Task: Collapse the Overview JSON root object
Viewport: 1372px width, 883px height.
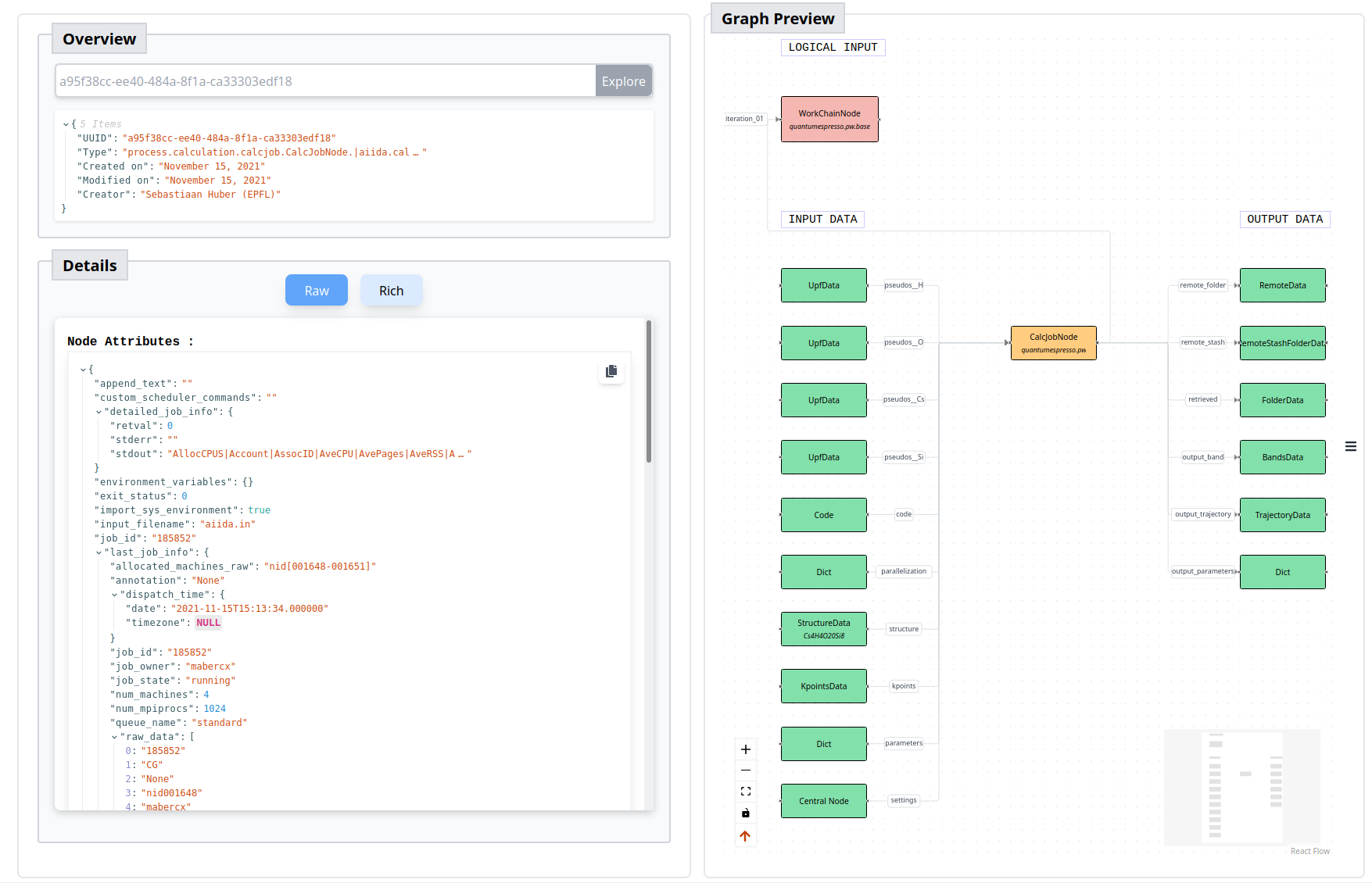Action: (66, 124)
